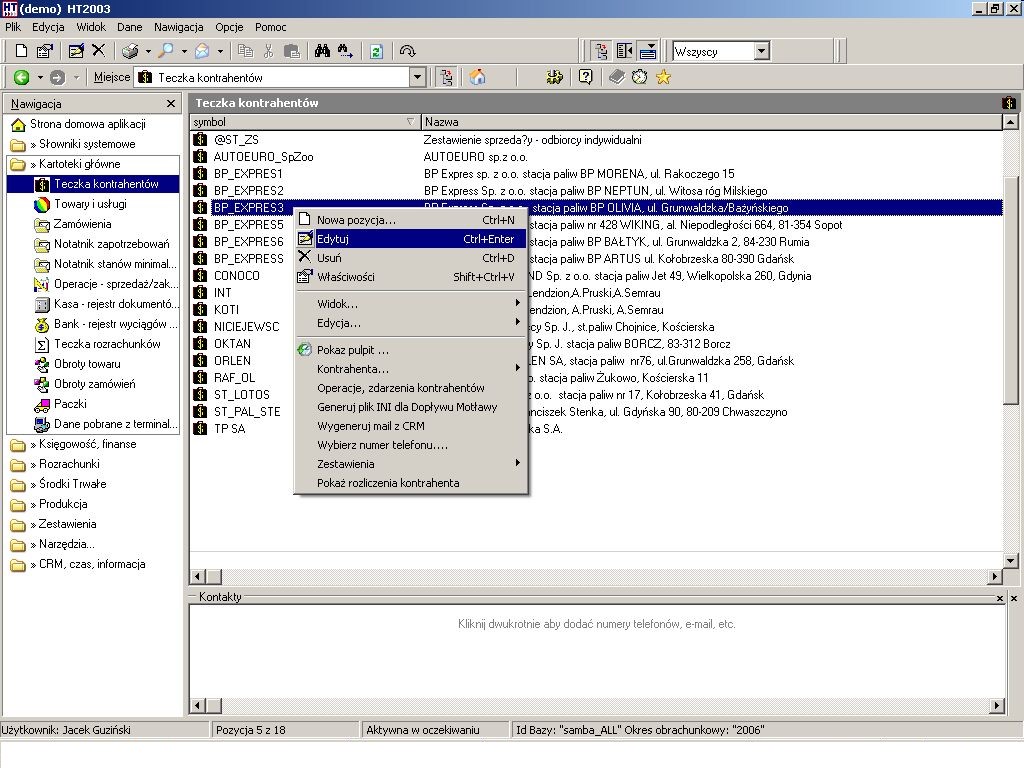Close the Kontakty panel

pyautogui.click(x=1000, y=598)
